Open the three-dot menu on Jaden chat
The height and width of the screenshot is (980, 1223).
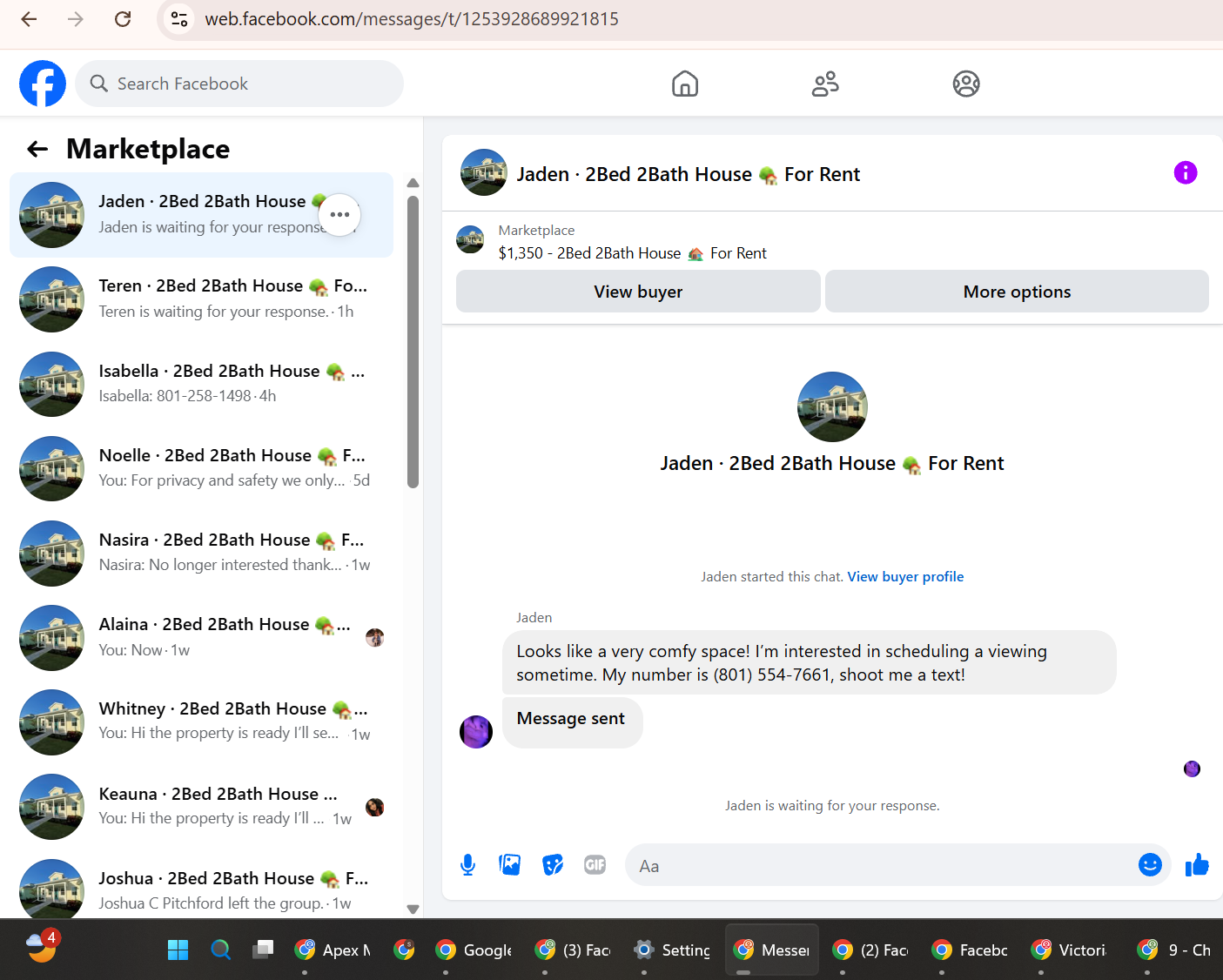(339, 214)
